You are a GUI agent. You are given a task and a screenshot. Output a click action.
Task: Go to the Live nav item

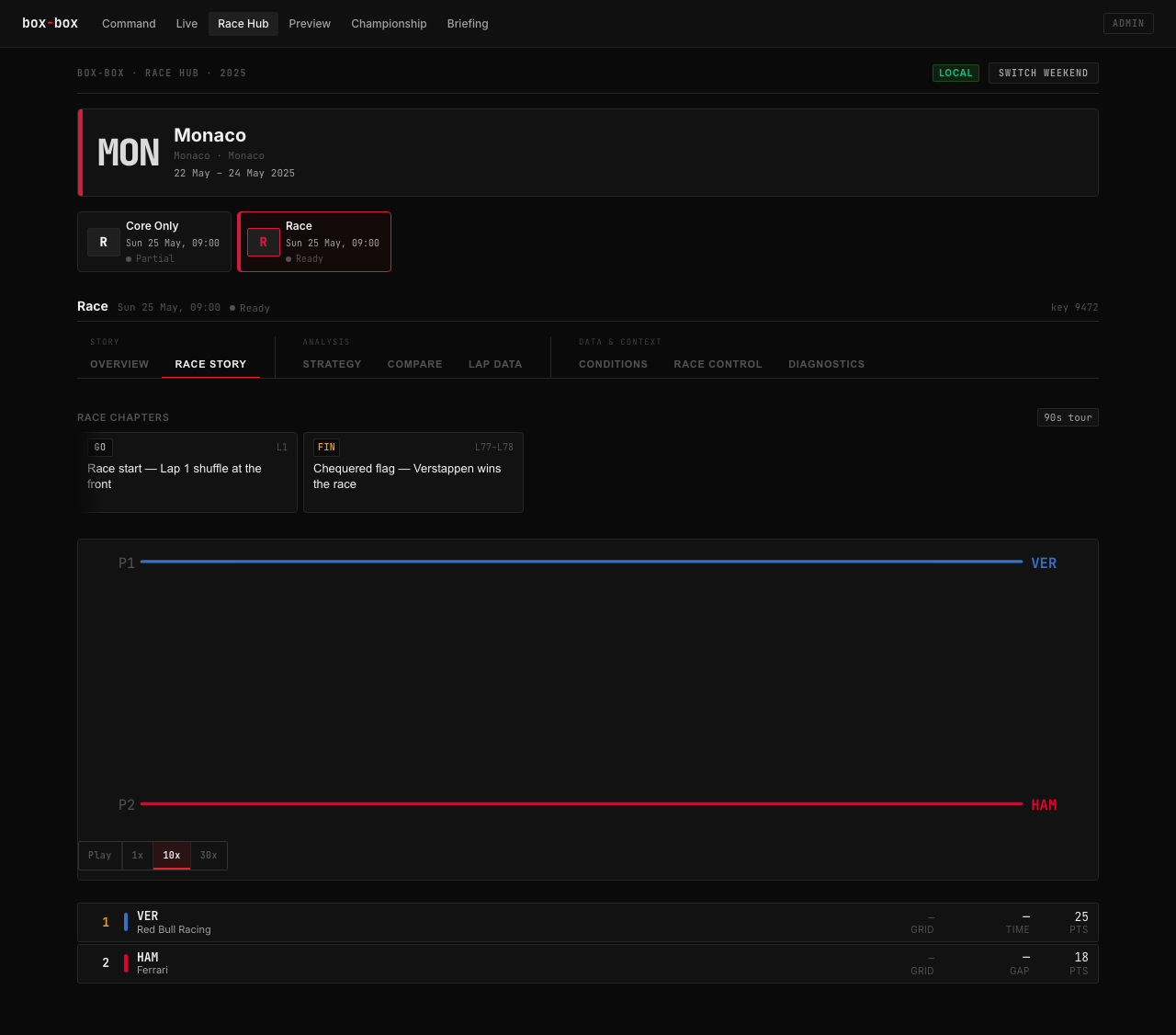coord(187,24)
